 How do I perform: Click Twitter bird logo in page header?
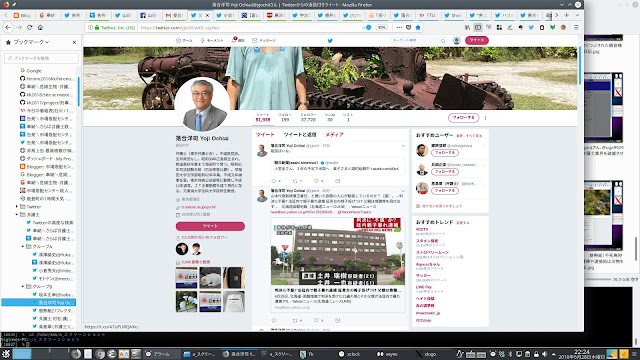coord(330,40)
